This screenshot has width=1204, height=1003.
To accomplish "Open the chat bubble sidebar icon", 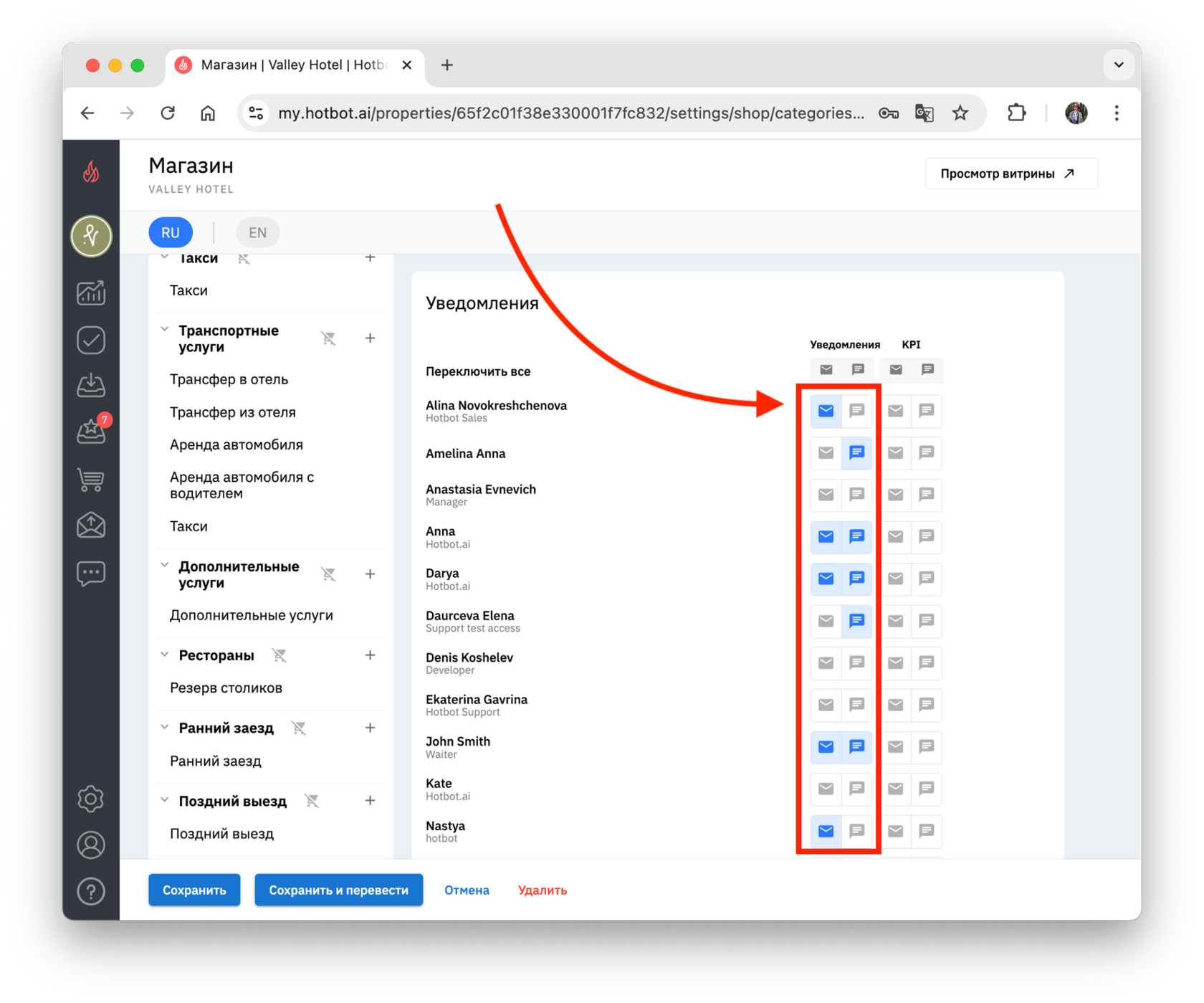I will click(x=91, y=574).
